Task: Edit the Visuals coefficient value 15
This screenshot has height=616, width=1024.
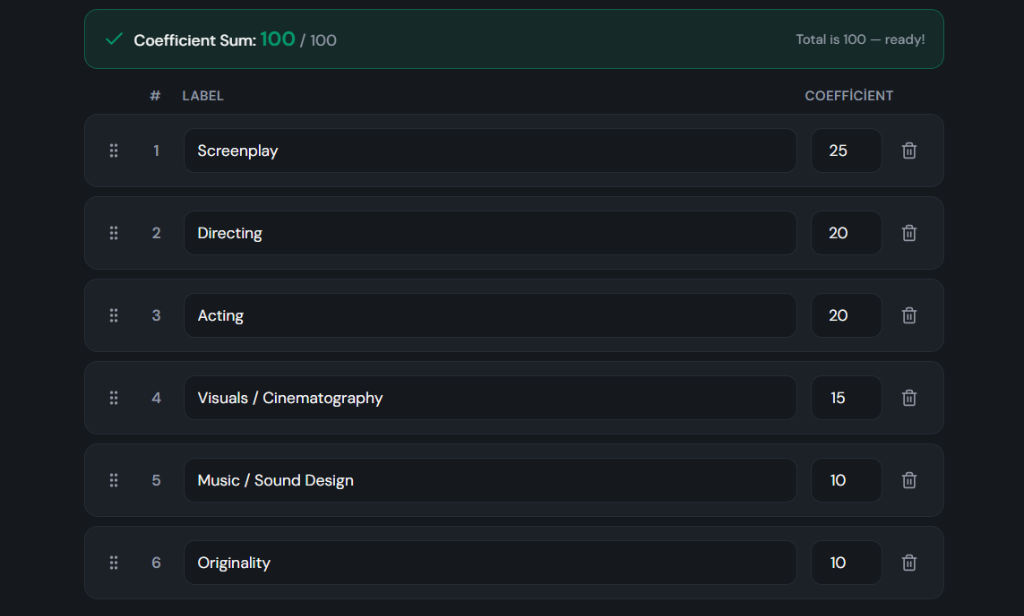Action: pos(846,398)
